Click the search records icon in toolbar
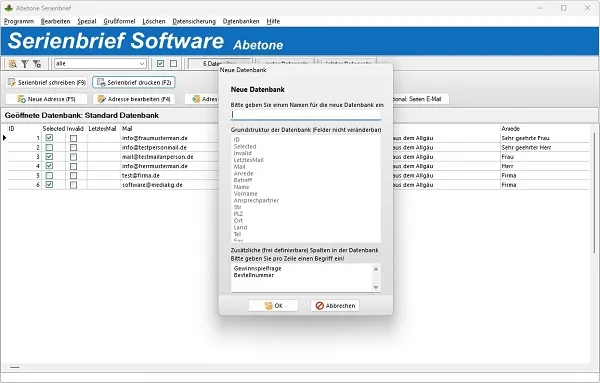600x383 pixels. 13,64
